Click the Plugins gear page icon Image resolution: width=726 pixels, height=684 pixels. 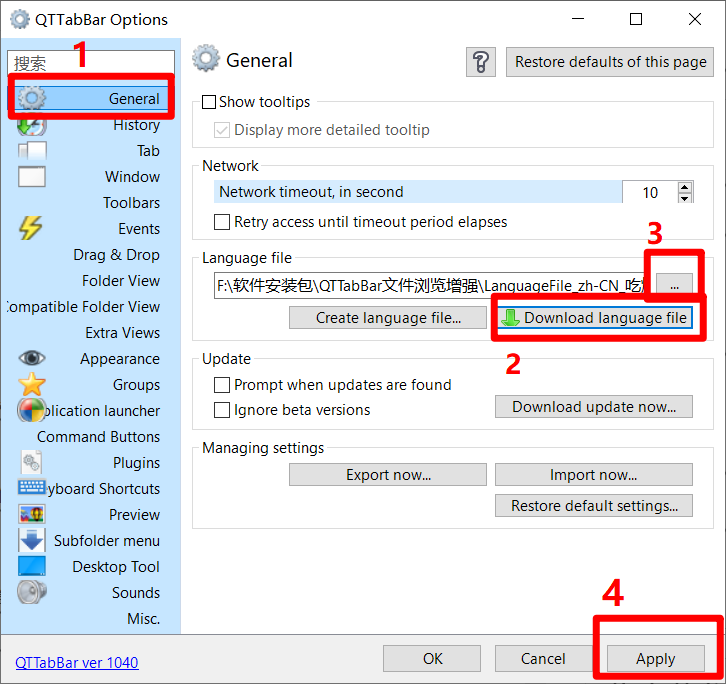tap(31, 462)
